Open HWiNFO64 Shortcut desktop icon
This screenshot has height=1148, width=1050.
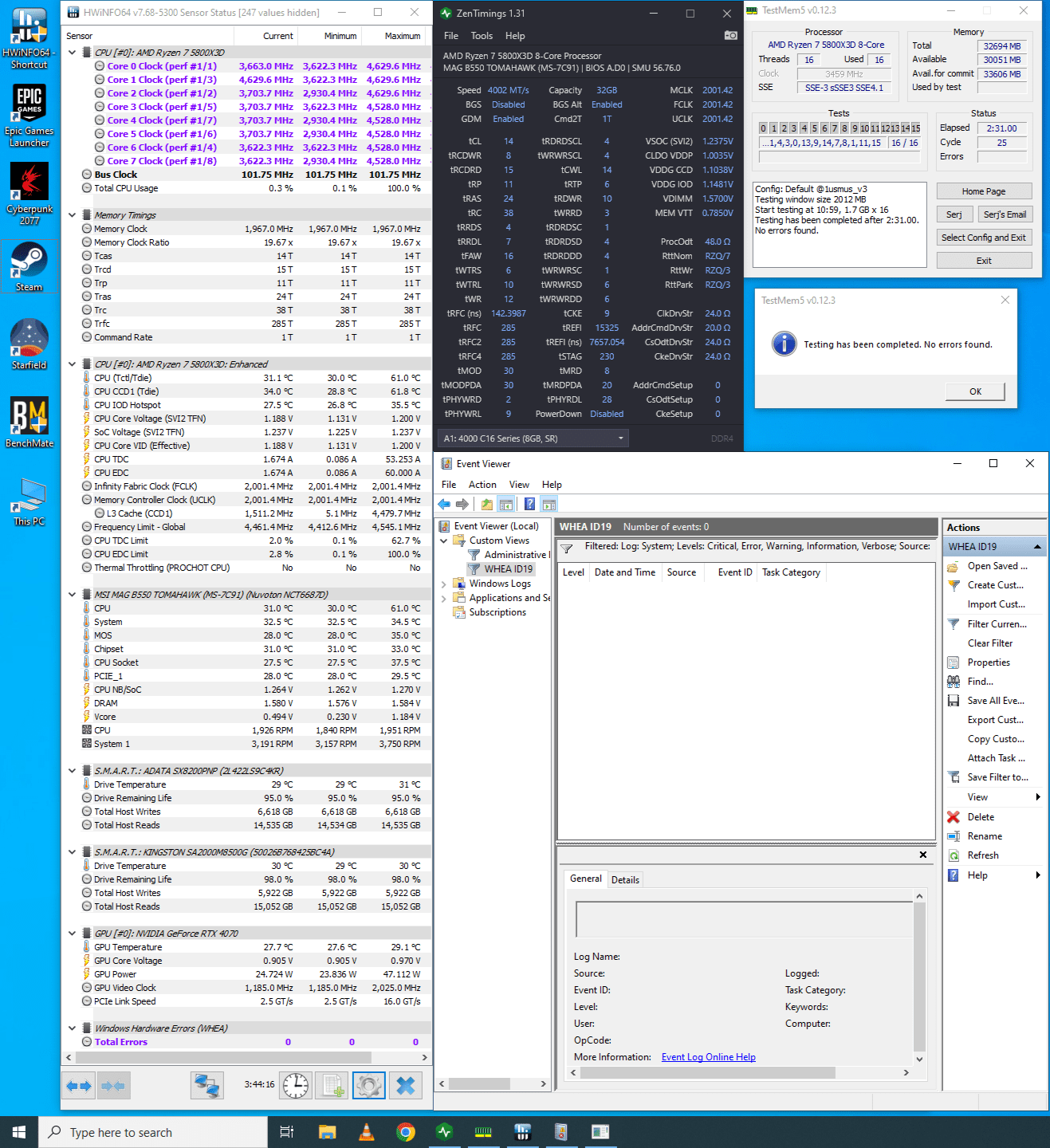[x=29, y=38]
